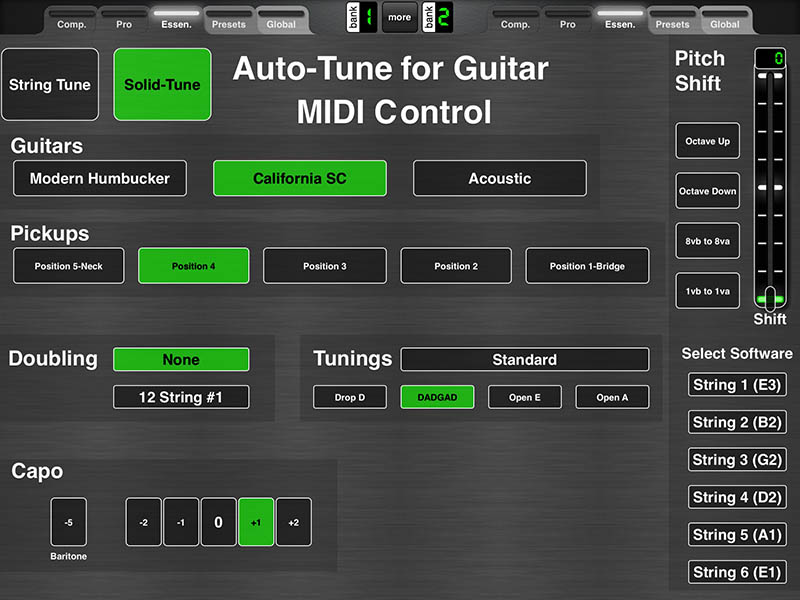This screenshot has height=600, width=800.
Task: Enable 12 String #1 doubling
Action: (181, 397)
